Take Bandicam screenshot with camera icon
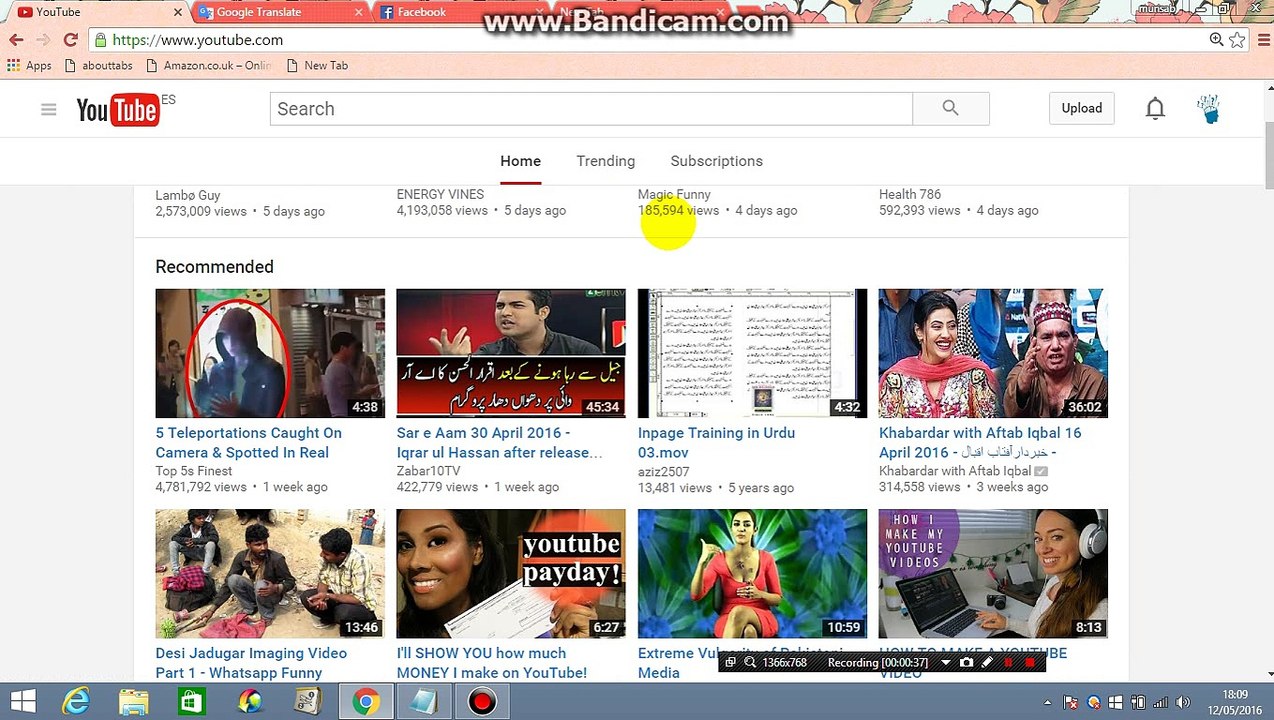The width and height of the screenshot is (1274, 720). click(x=966, y=662)
